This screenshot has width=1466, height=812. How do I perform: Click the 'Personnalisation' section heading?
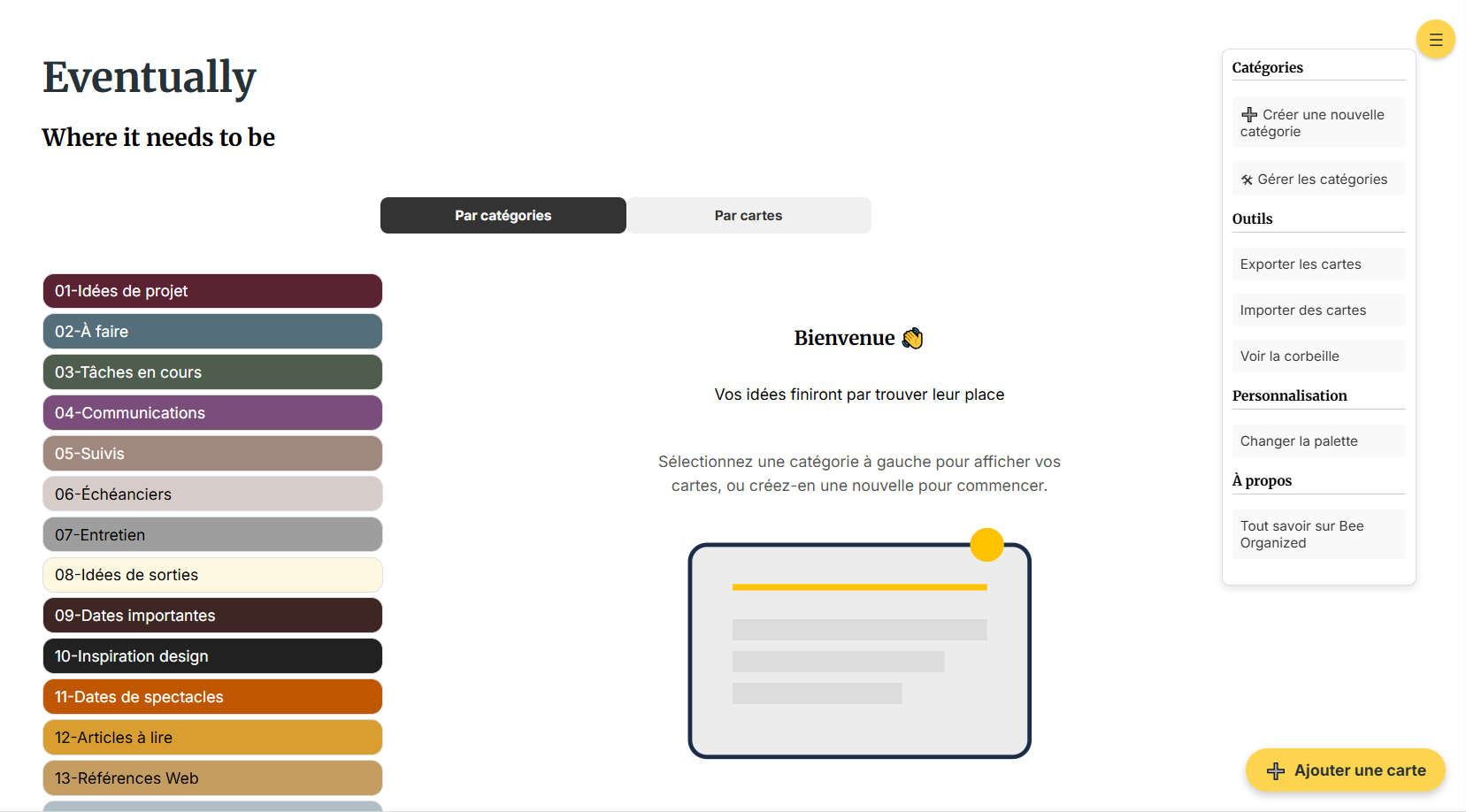coord(1289,395)
